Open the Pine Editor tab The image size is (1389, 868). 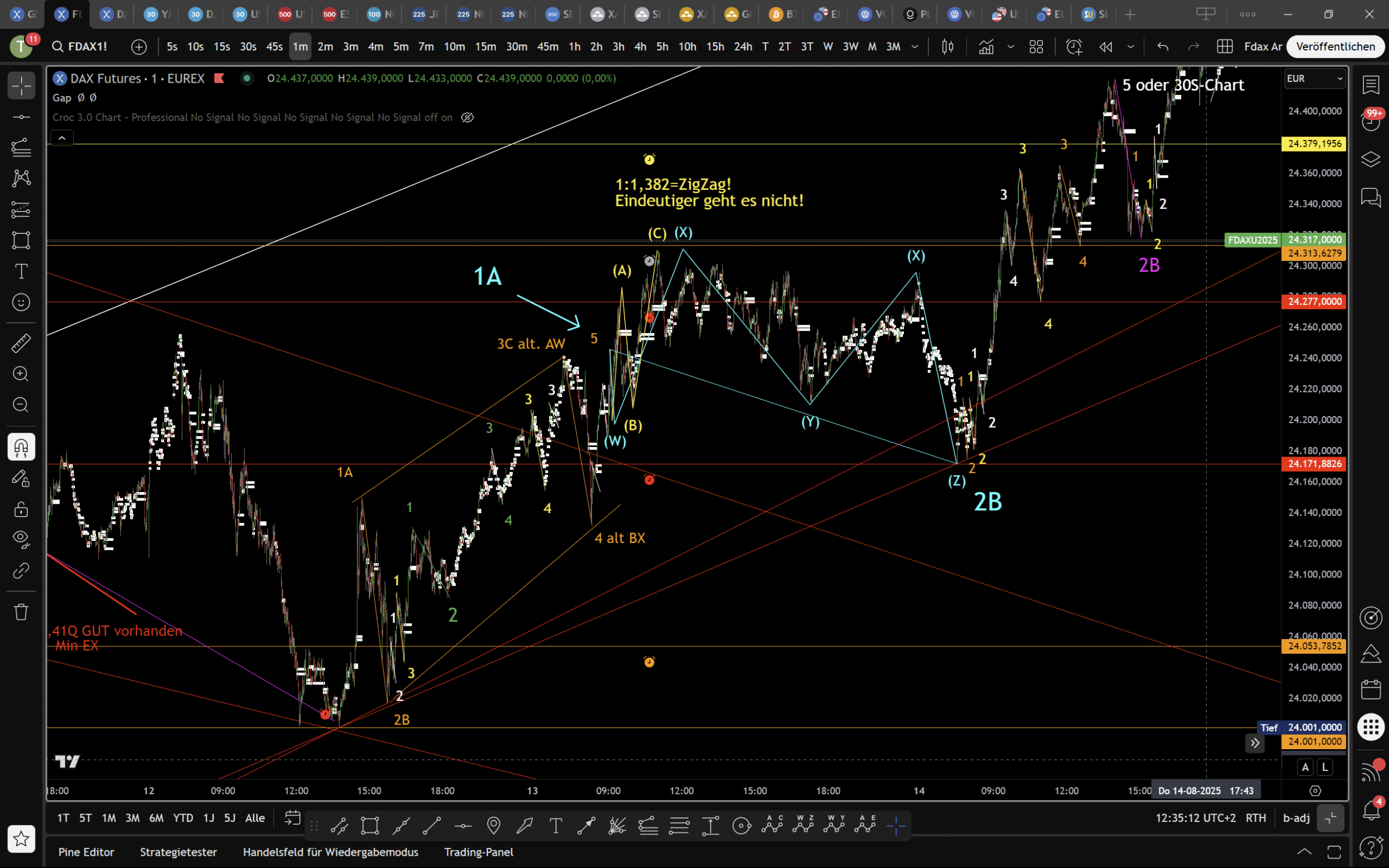86,852
